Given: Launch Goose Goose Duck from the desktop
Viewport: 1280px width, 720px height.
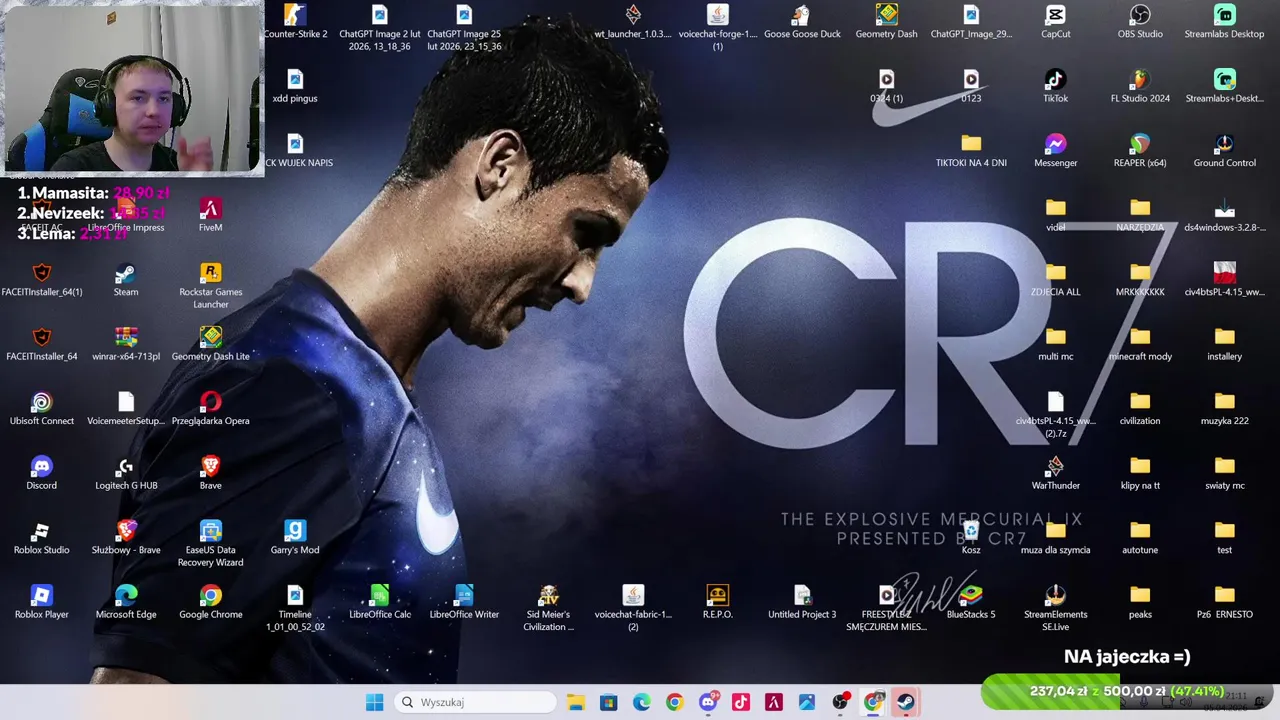Looking at the screenshot, I should (x=802, y=21).
